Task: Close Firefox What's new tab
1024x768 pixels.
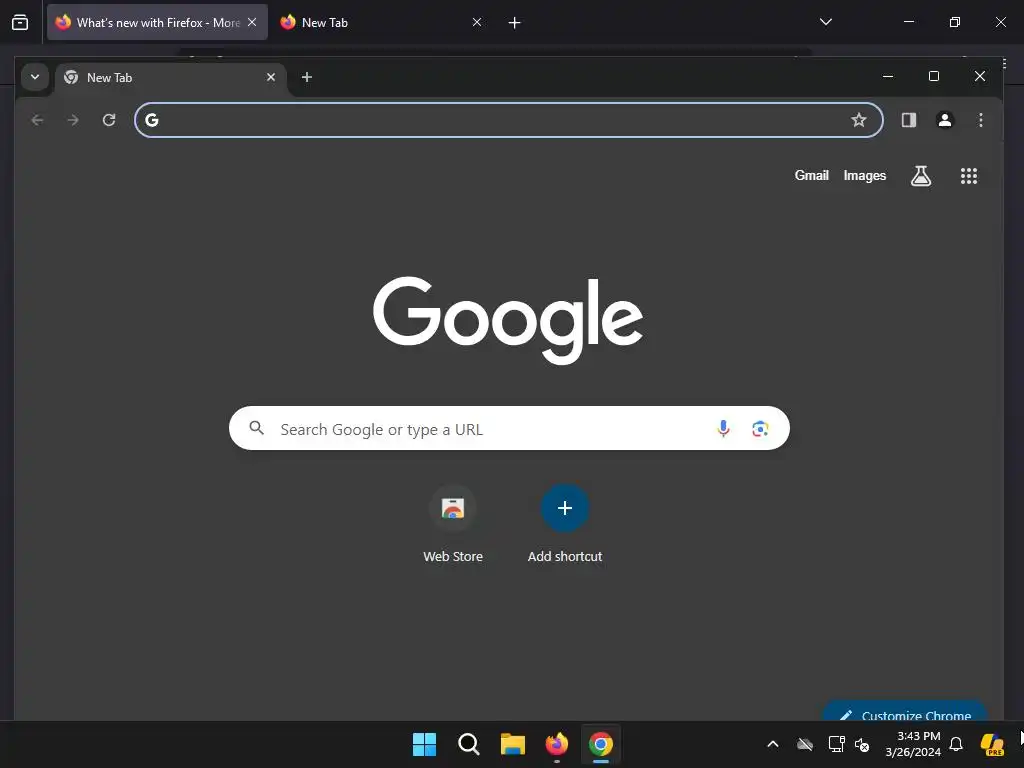Action: (x=252, y=22)
